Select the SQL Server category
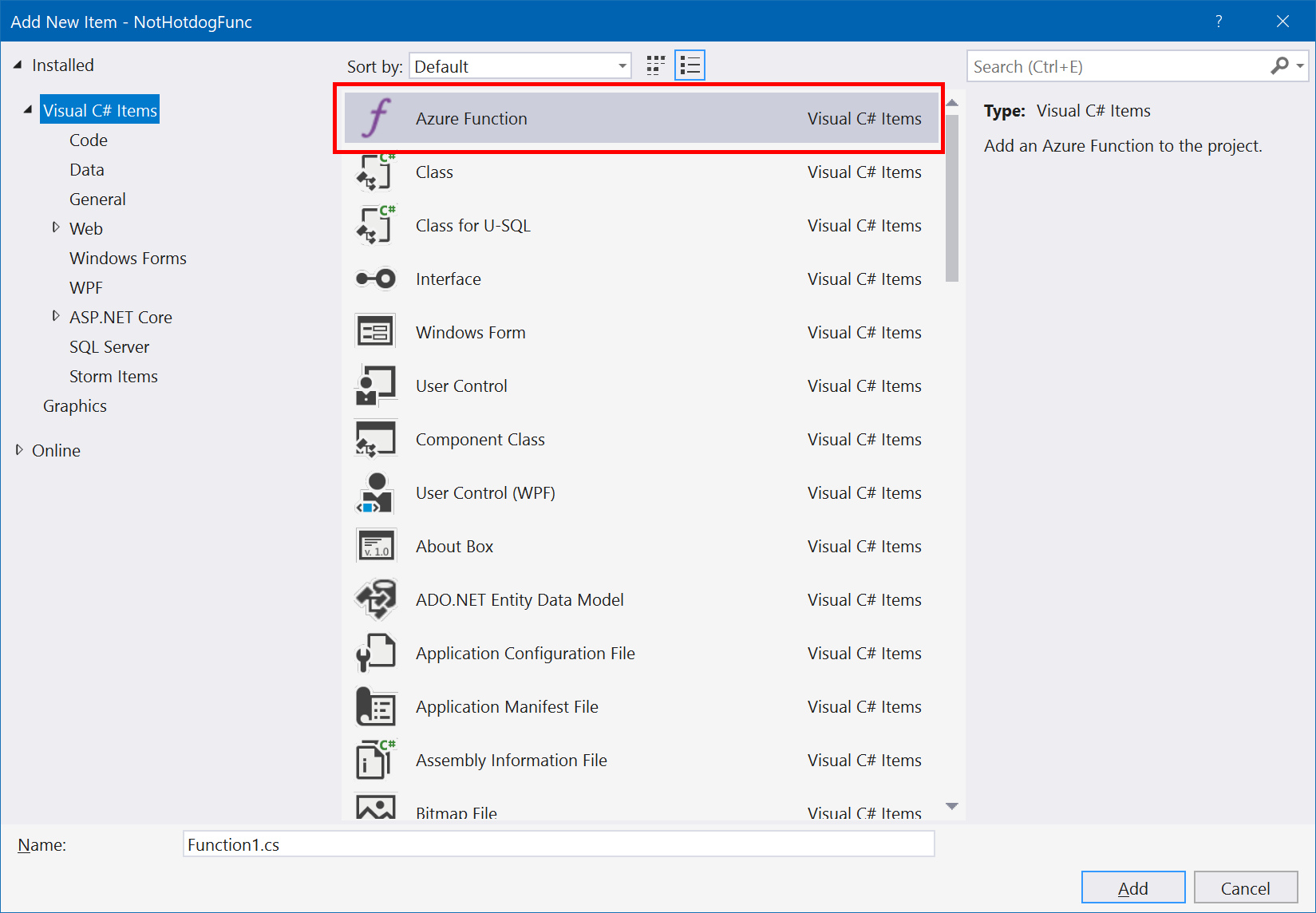This screenshot has width=1316, height=913. pyautogui.click(x=109, y=346)
